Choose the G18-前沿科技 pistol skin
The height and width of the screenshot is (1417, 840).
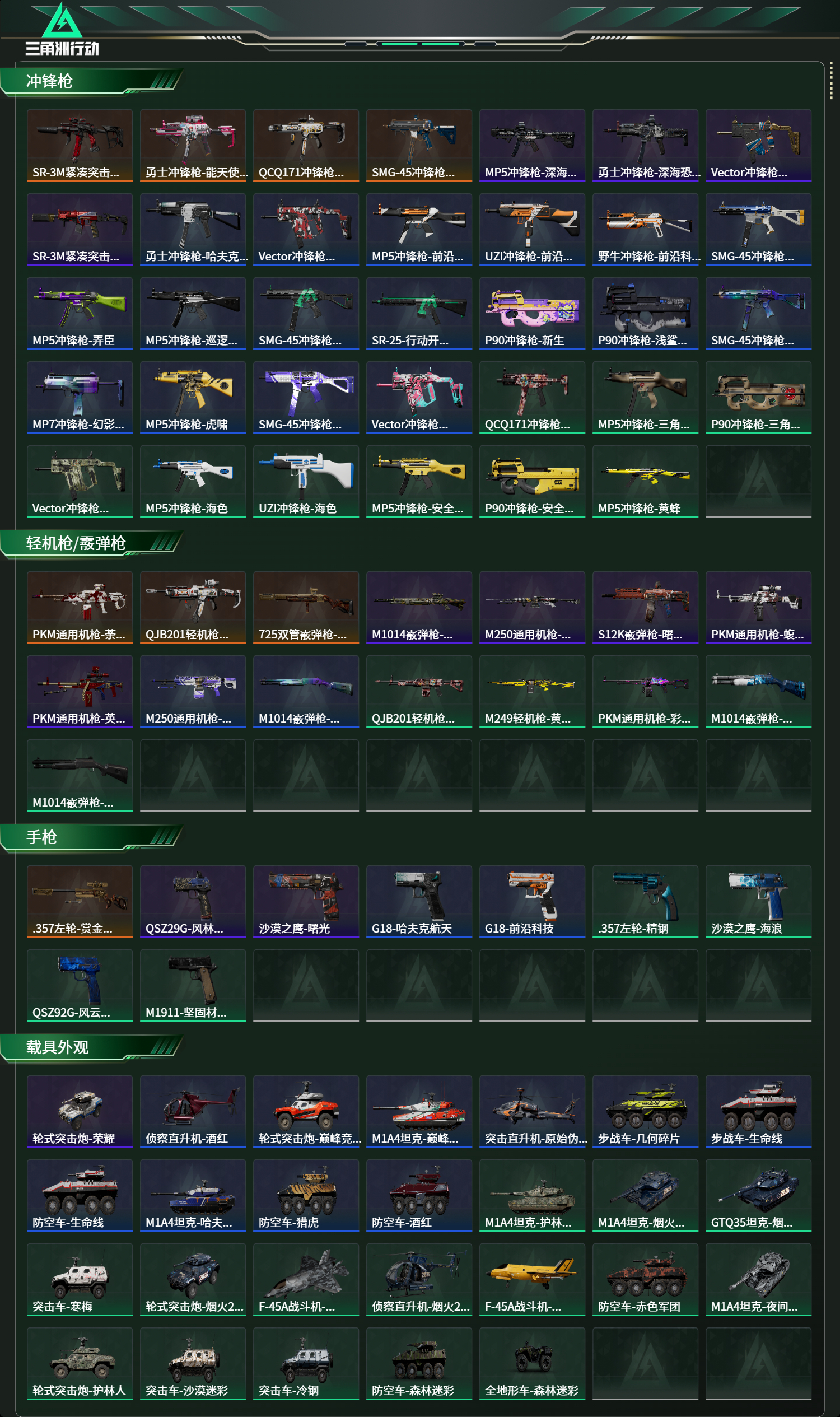pos(532,901)
